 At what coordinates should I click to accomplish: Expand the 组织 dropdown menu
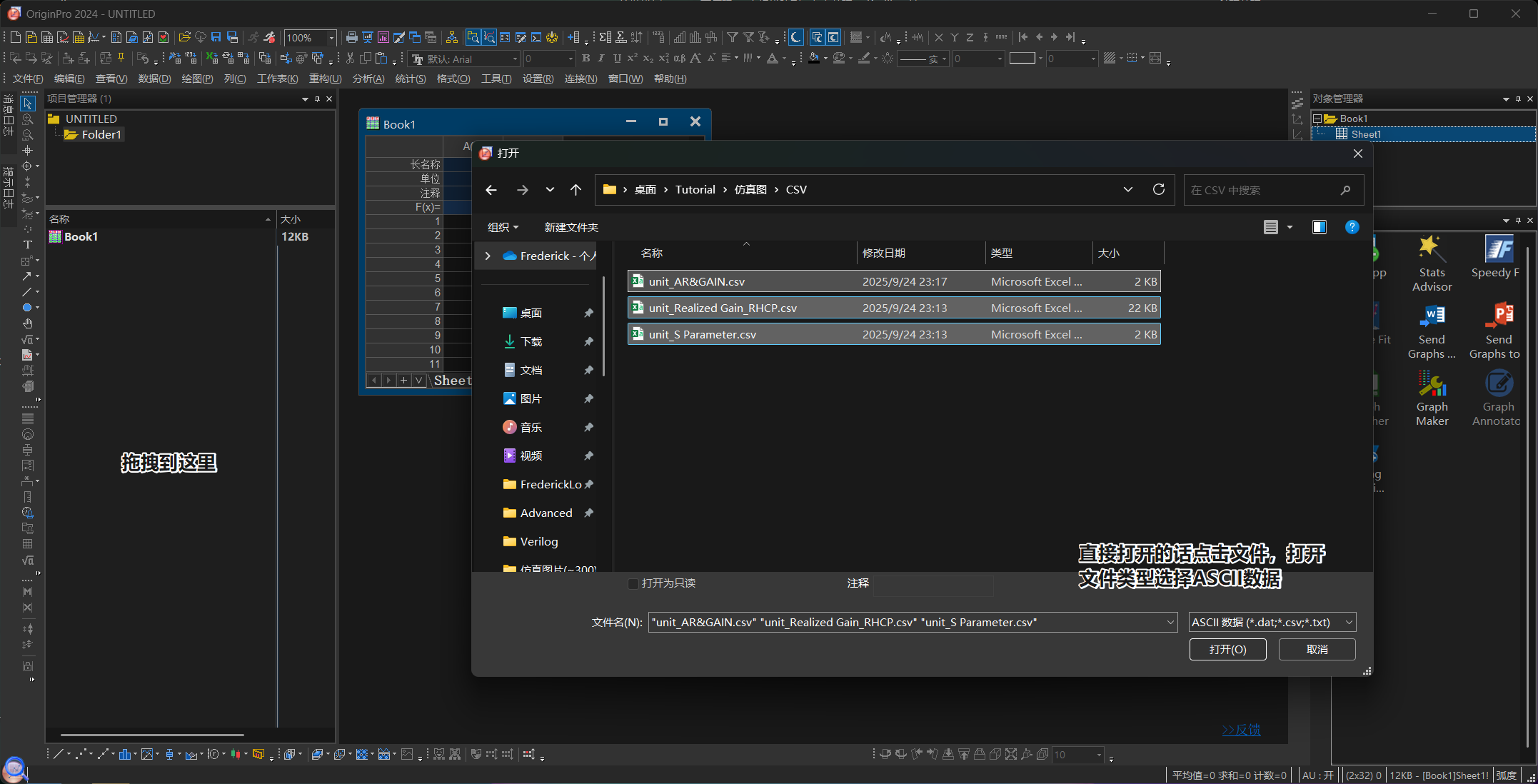point(503,227)
